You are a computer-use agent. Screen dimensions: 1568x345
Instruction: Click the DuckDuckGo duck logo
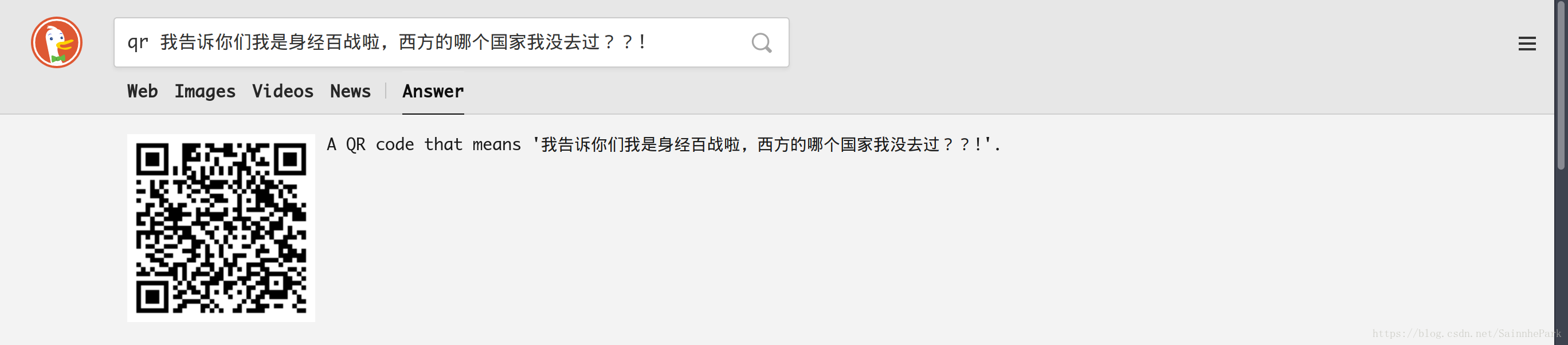click(x=57, y=42)
